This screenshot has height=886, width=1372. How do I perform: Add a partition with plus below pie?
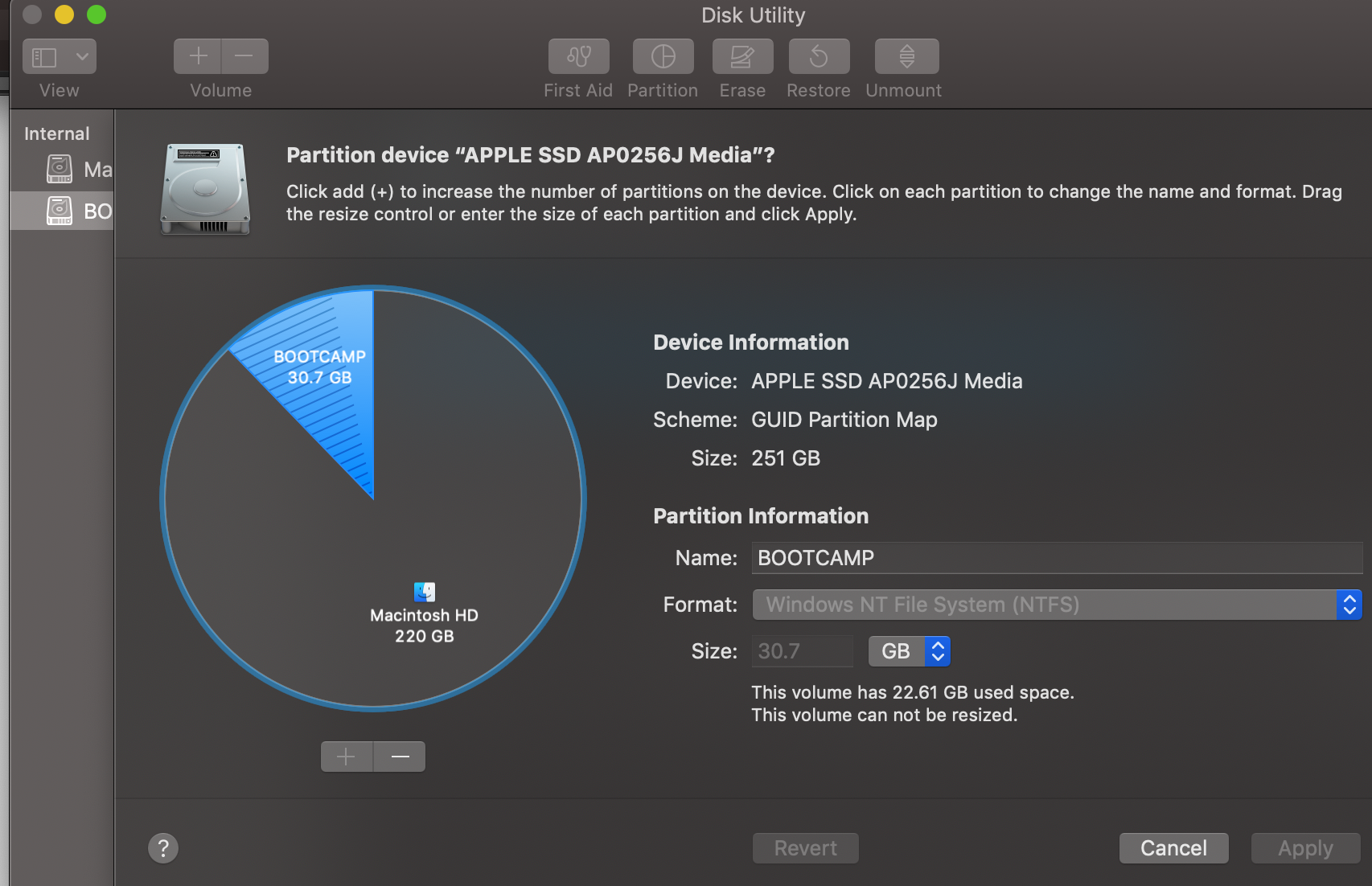(x=347, y=757)
